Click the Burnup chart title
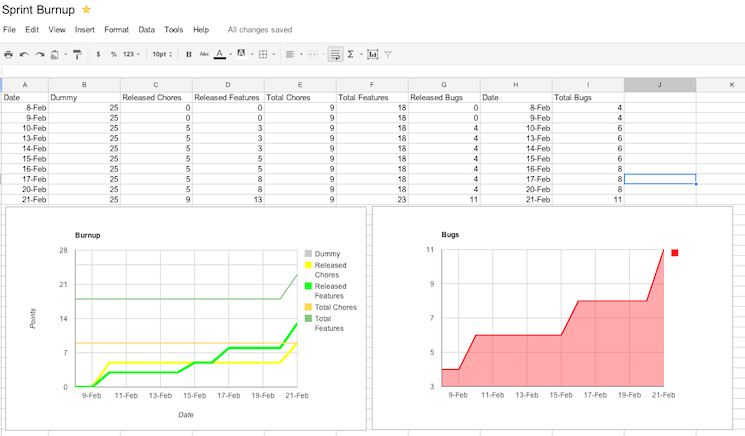745x436 pixels. pyautogui.click(x=87, y=235)
